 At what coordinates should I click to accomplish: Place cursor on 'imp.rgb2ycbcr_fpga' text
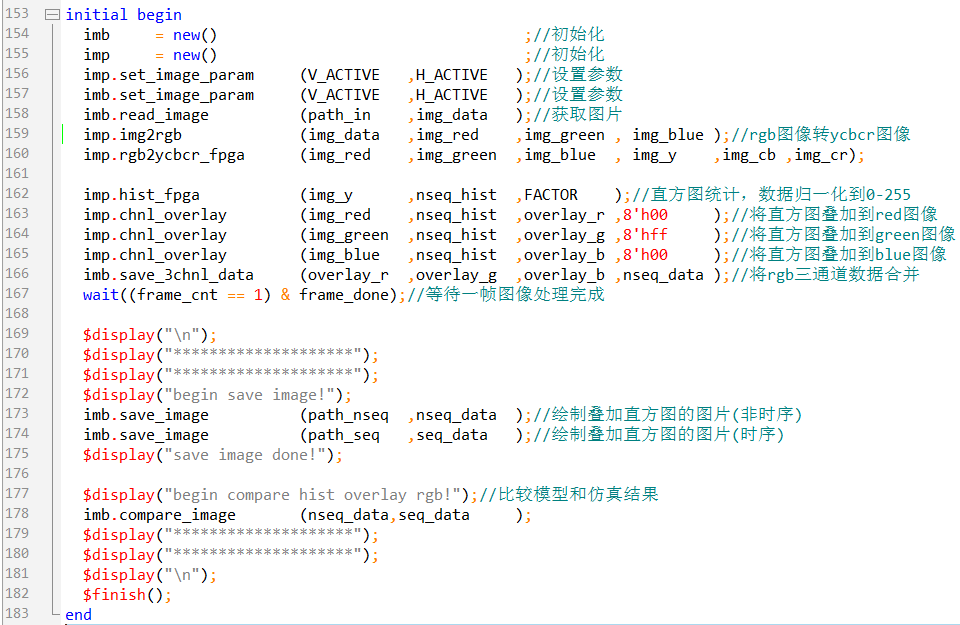coord(164,155)
